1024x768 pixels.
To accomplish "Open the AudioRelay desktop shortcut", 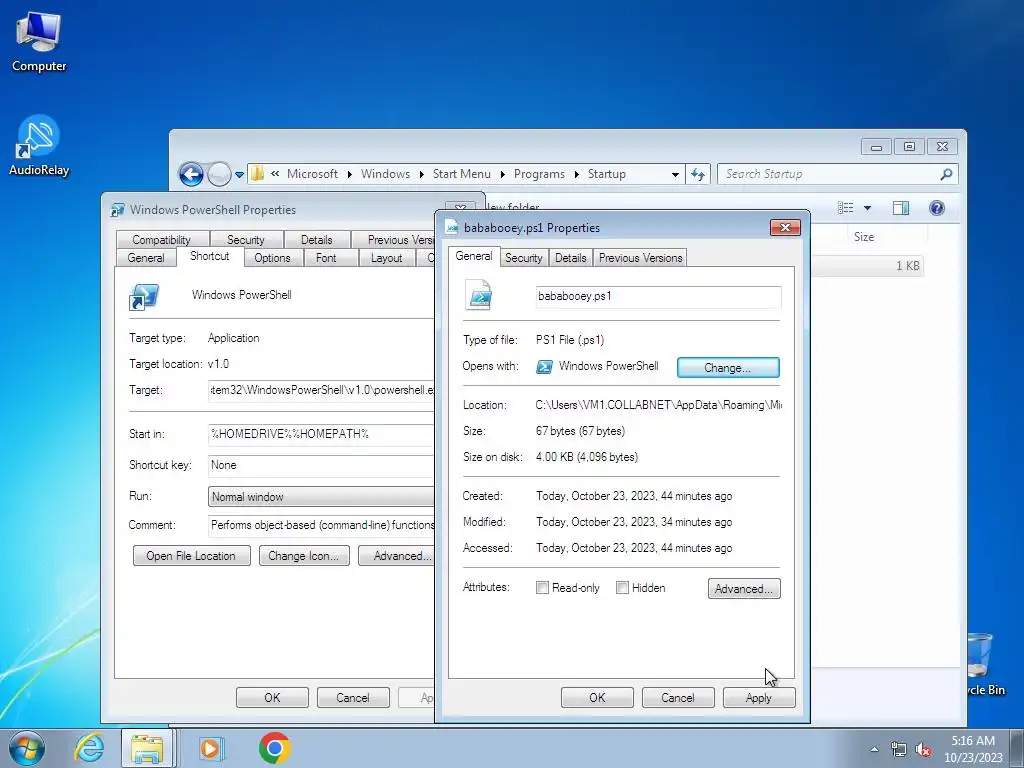I will [x=39, y=146].
